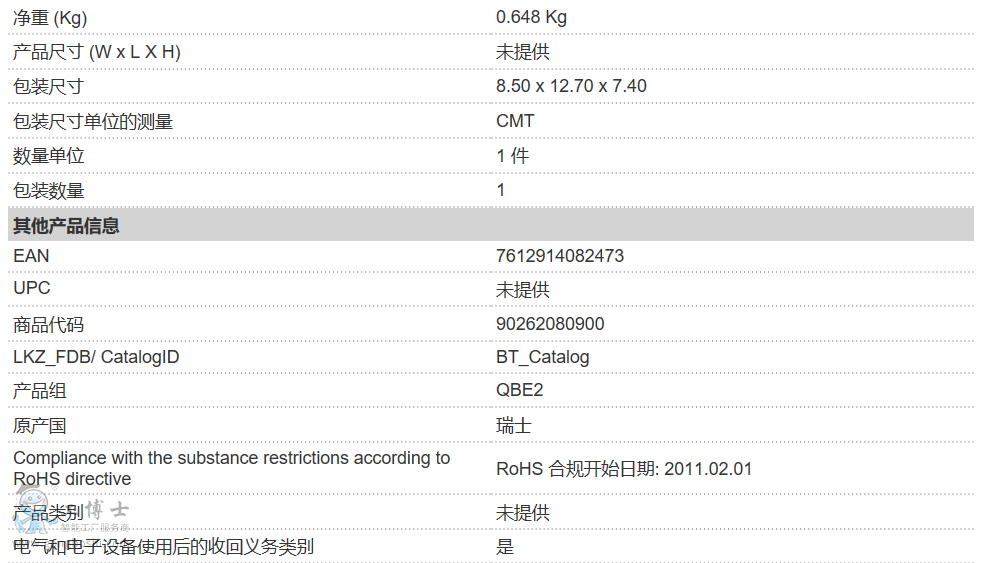This screenshot has width=999, height=563.
Task: Select the RoHS 合规开始日期 value
Action: pos(623,469)
